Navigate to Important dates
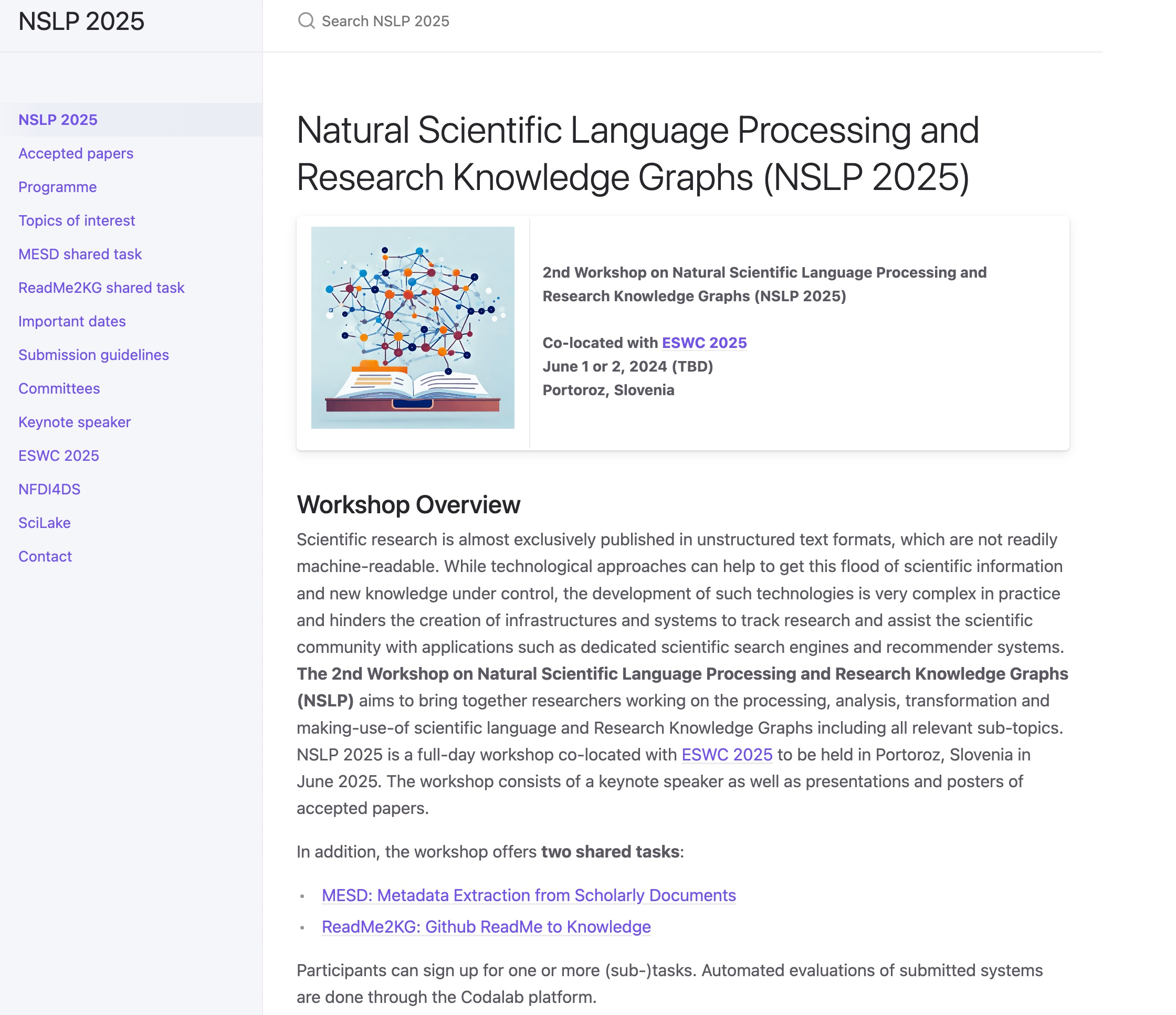The height and width of the screenshot is (1015, 1176). click(72, 321)
